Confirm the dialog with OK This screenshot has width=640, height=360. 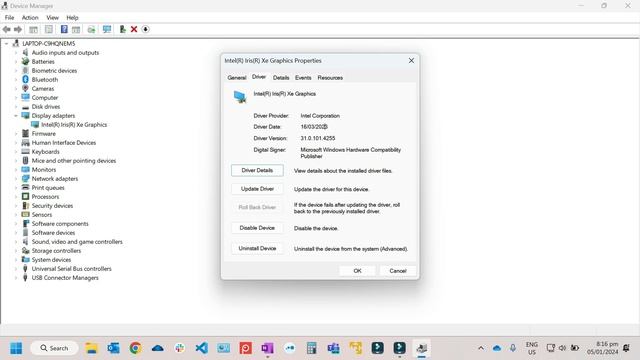click(x=357, y=271)
